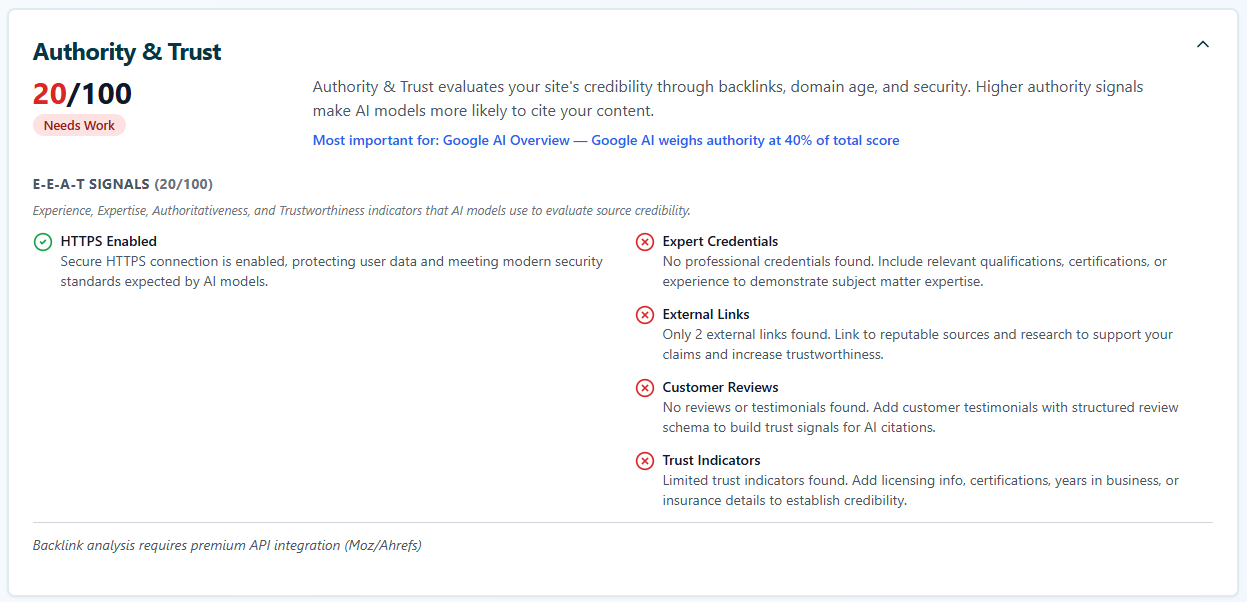
Task: Click the failure icon for the Trust Indicators signal
Action: [x=644, y=460]
